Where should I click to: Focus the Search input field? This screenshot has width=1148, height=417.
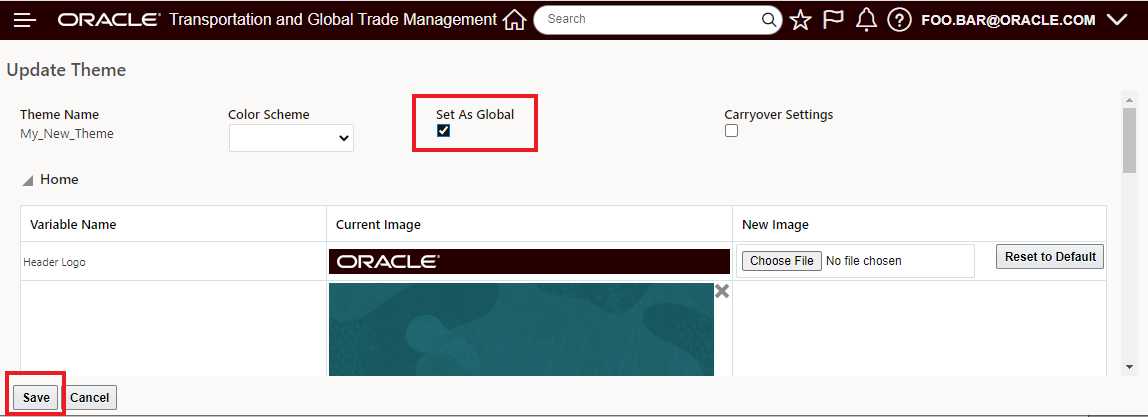pos(652,20)
